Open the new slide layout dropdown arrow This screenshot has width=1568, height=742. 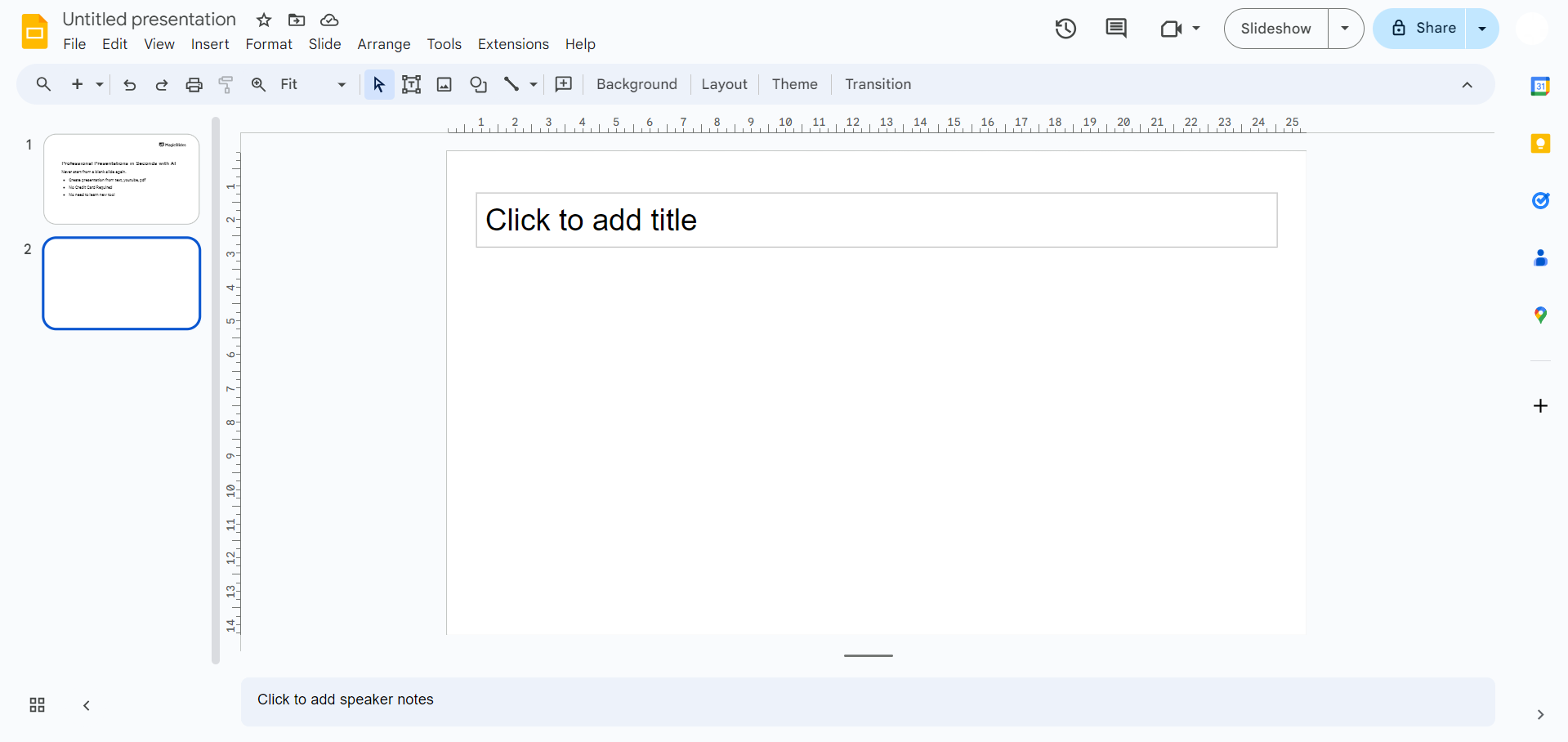tap(100, 84)
